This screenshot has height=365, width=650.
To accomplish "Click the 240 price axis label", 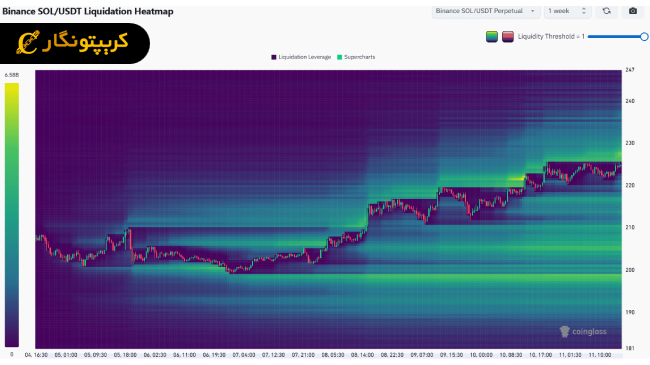I will tap(630, 101).
